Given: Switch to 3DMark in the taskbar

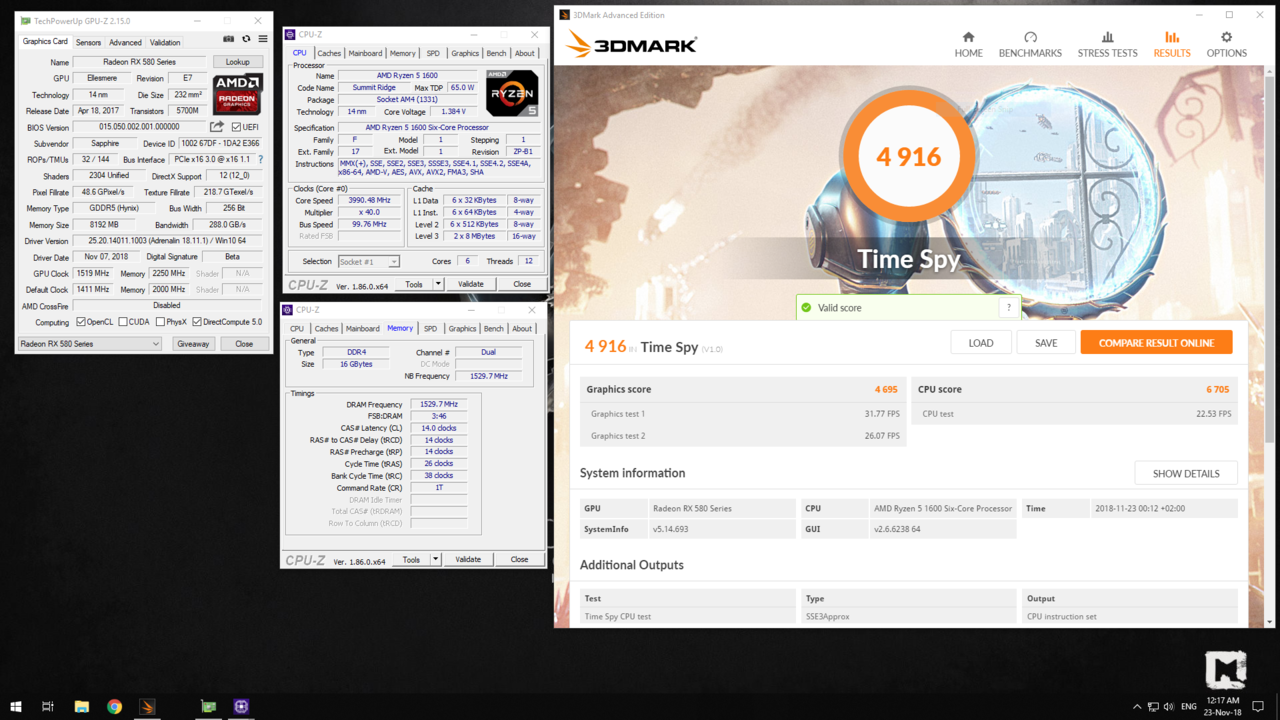Looking at the screenshot, I should click(x=147, y=706).
